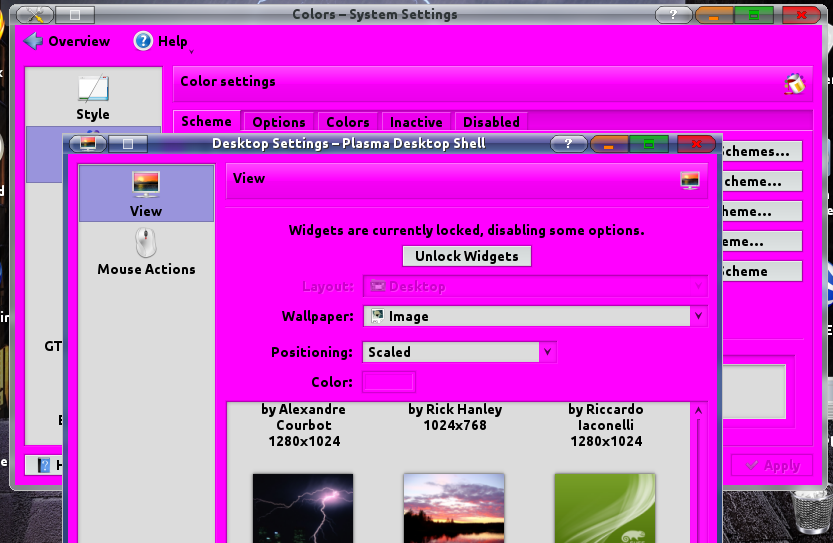
Task: Open the Help menu in System Settings
Action: click(x=161, y=41)
